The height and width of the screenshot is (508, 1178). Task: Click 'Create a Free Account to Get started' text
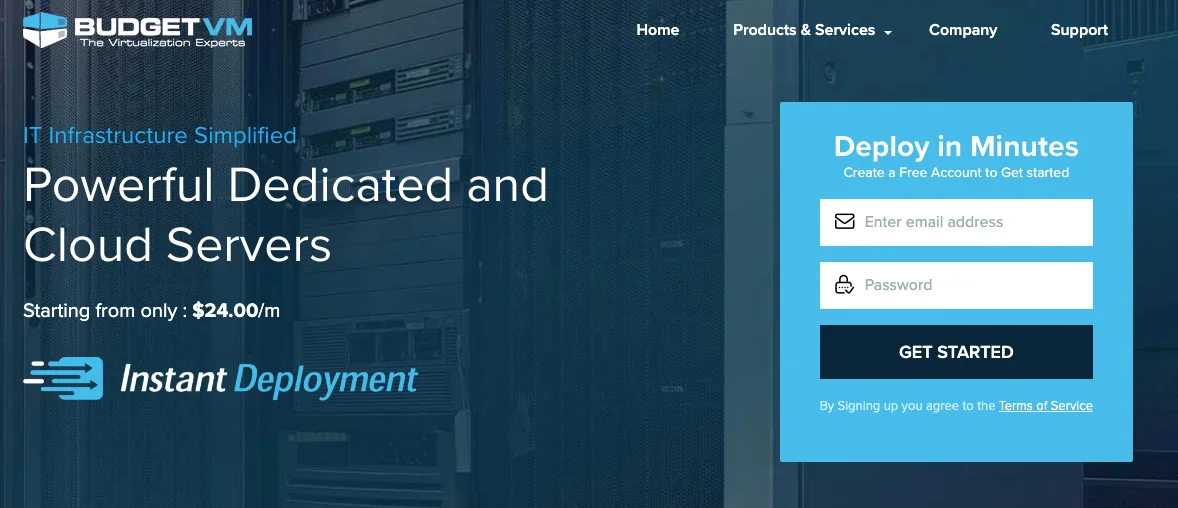956,172
